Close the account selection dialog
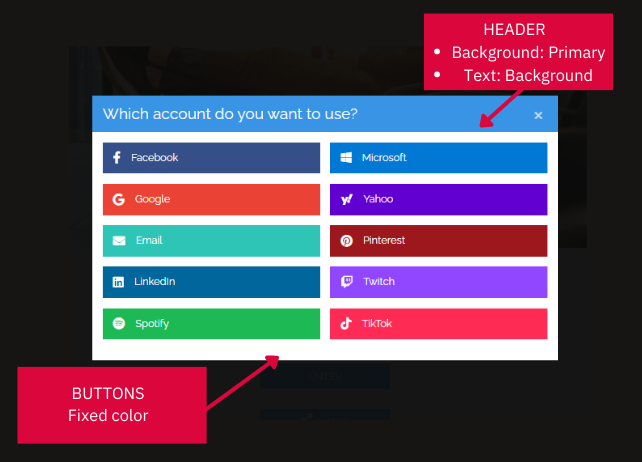Image resolution: width=642 pixels, height=462 pixels. [538, 116]
